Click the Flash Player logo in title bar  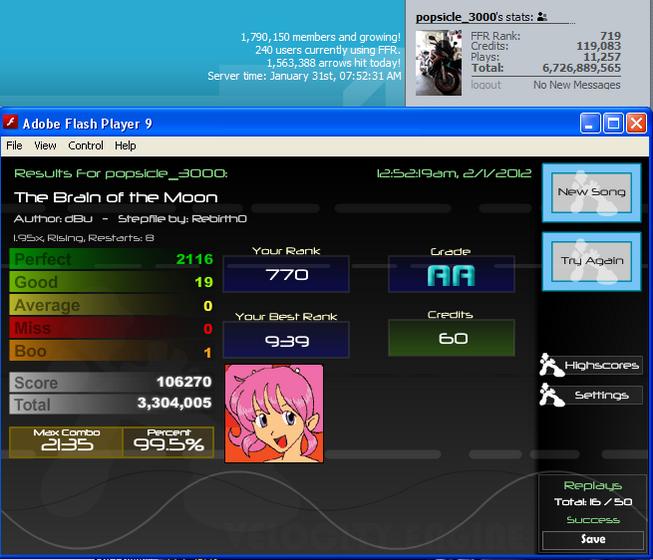(10, 122)
